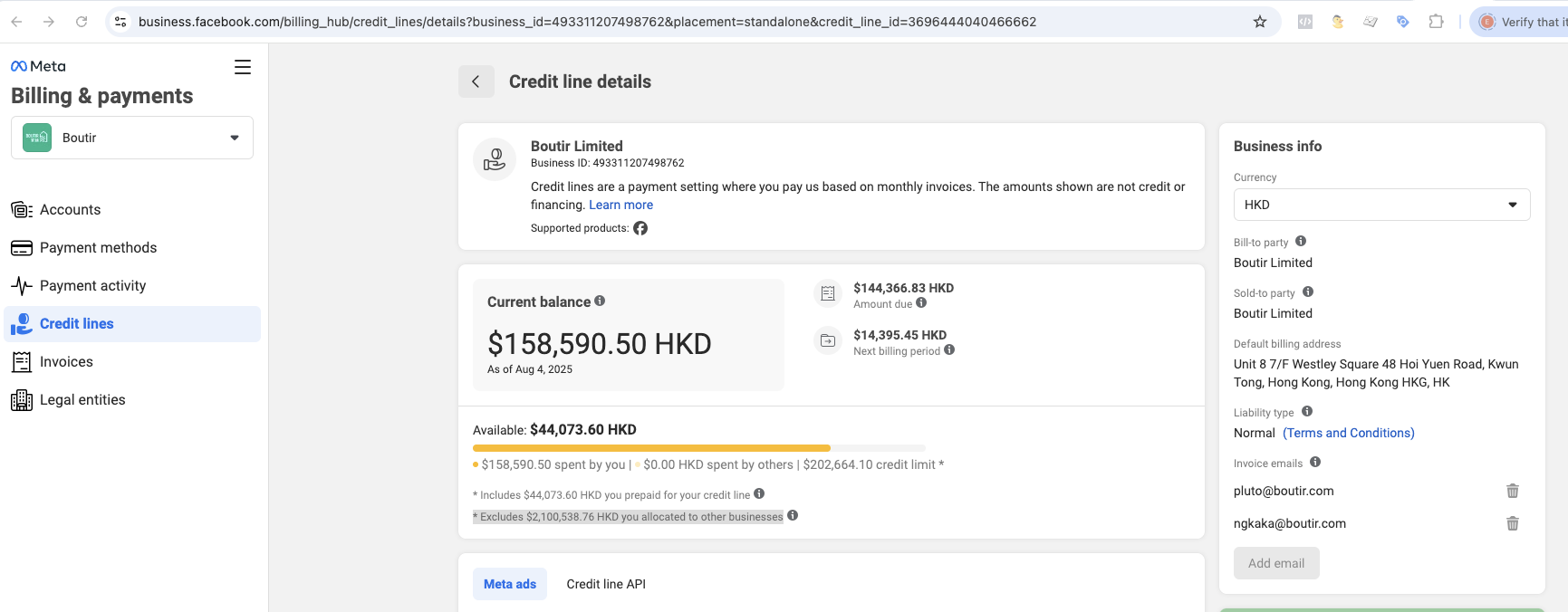Reload the current page
This screenshot has height=612, width=1568.
[82, 22]
